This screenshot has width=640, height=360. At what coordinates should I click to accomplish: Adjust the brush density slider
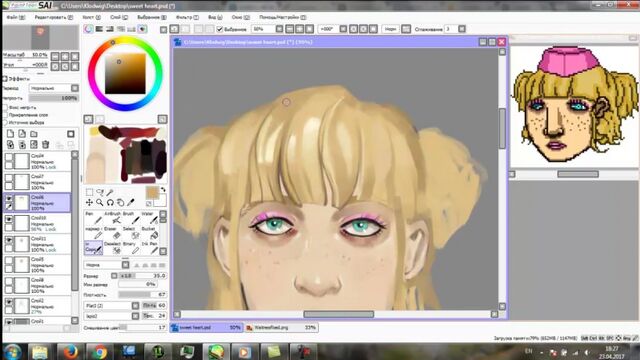(x=143, y=295)
